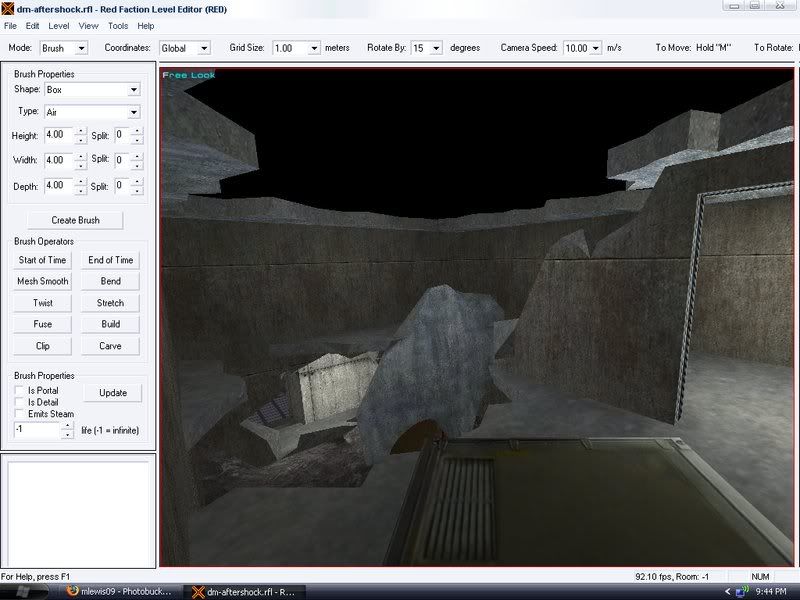Expand hidden system tray icons arrow
The width and height of the screenshot is (800, 600).
[x=727, y=592]
